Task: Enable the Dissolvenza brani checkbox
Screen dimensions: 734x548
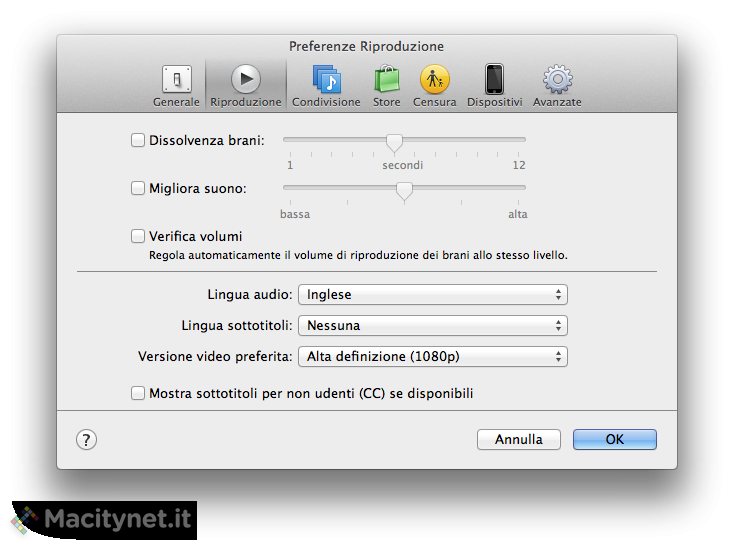Action: pos(138,140)
